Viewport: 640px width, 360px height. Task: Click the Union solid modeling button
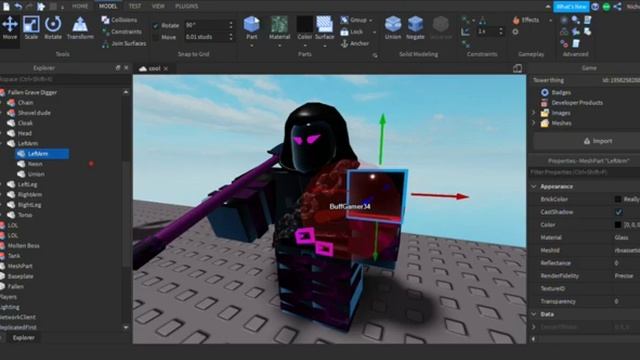(393, 28)
